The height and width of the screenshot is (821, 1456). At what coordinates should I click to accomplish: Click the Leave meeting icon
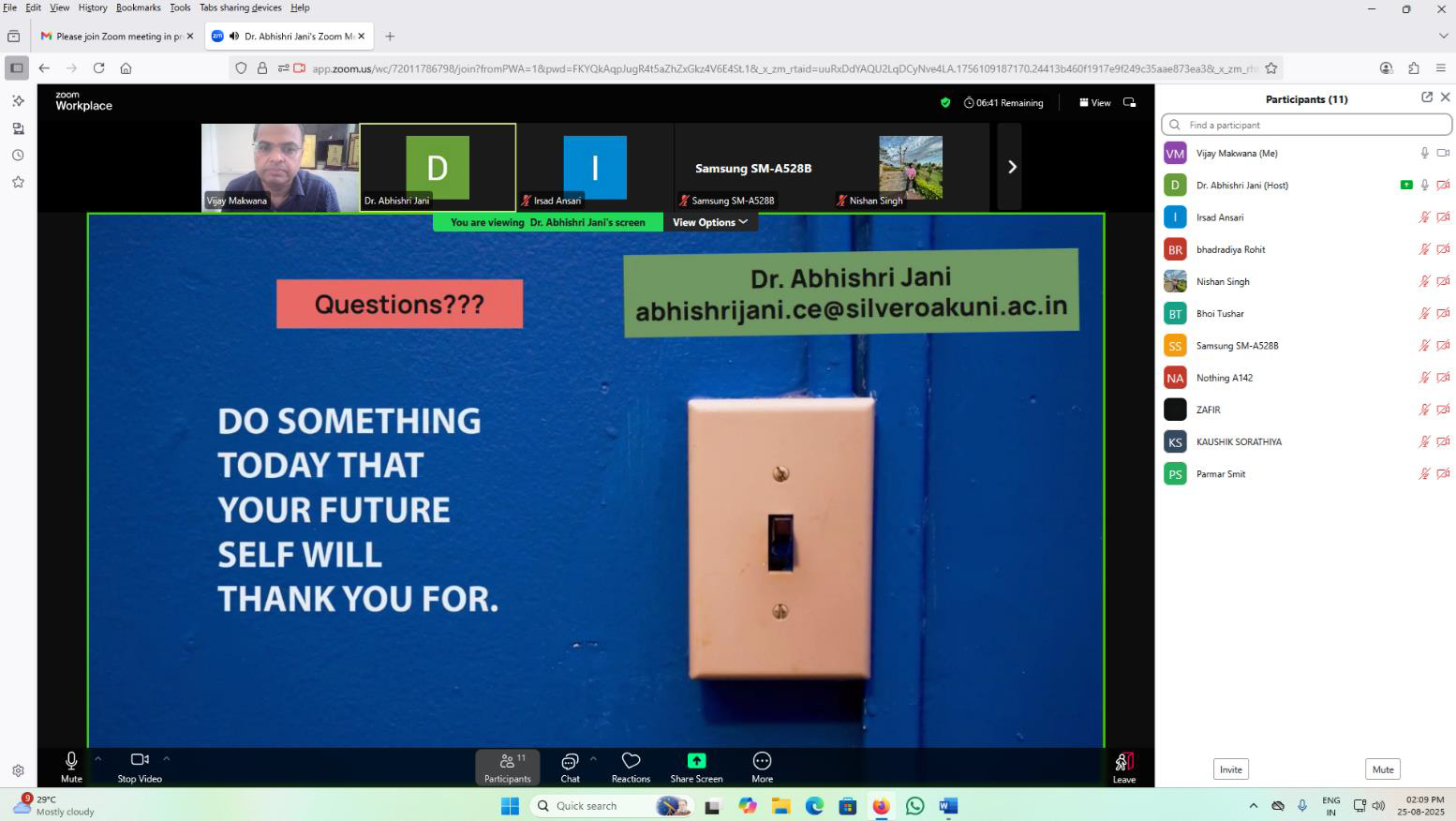coord(1123,762)
